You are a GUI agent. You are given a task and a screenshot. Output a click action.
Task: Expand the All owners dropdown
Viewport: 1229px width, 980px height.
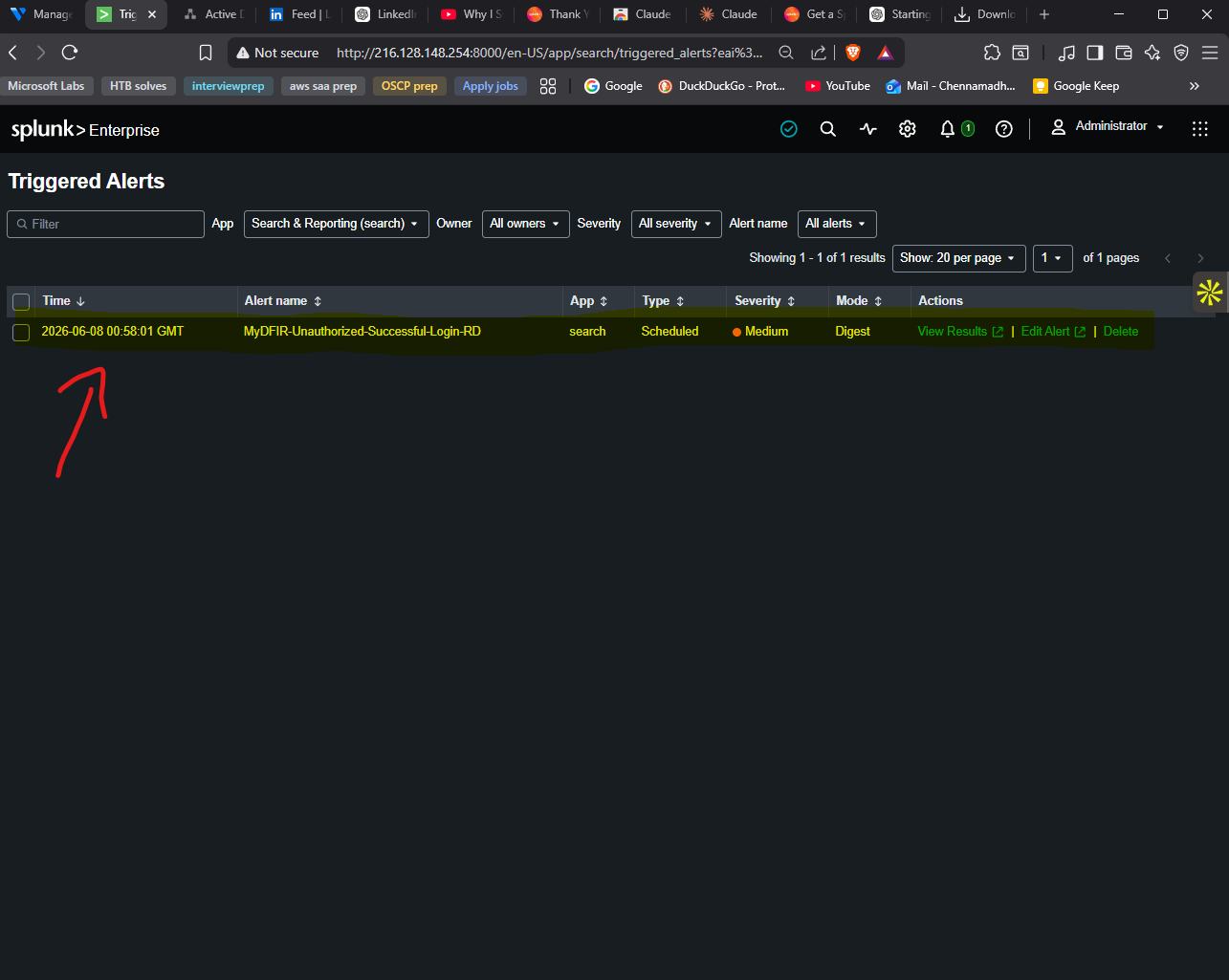coord(526,224)
